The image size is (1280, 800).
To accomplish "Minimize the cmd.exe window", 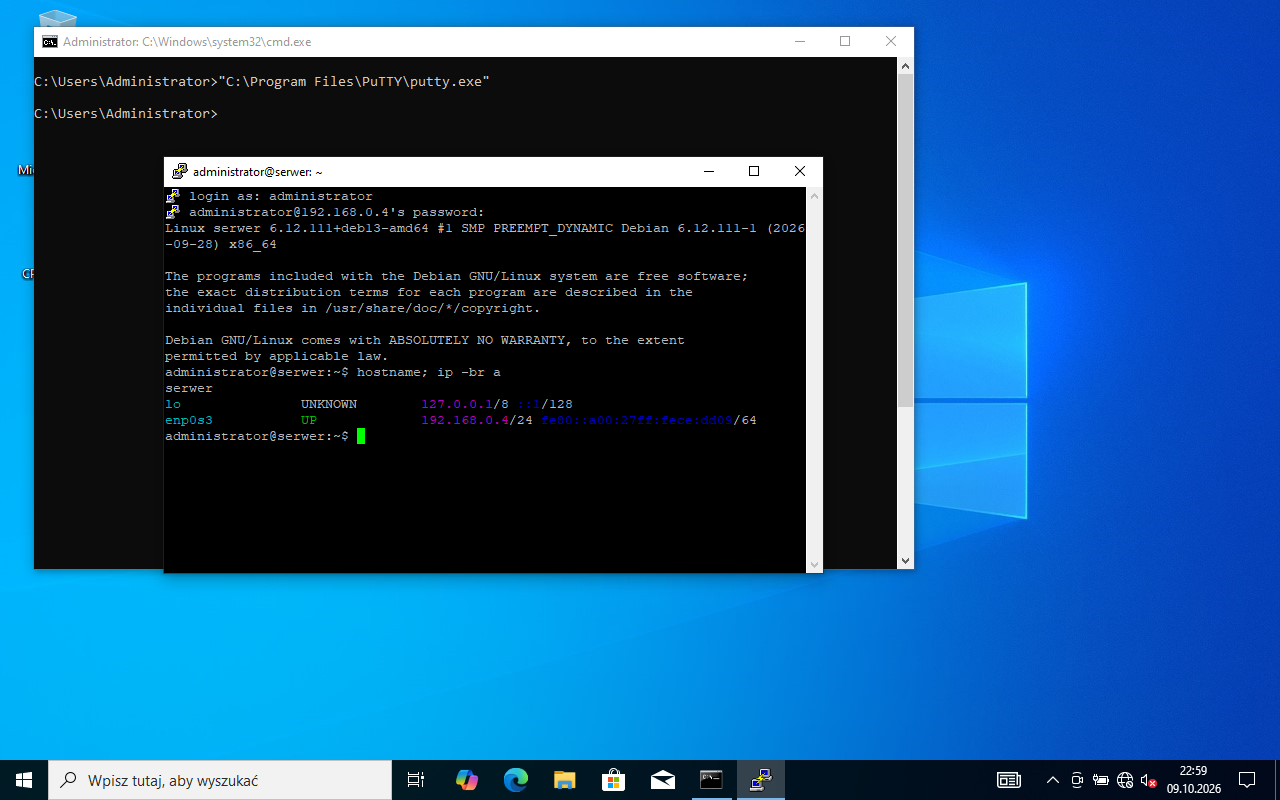I will (x=799, y=42).
